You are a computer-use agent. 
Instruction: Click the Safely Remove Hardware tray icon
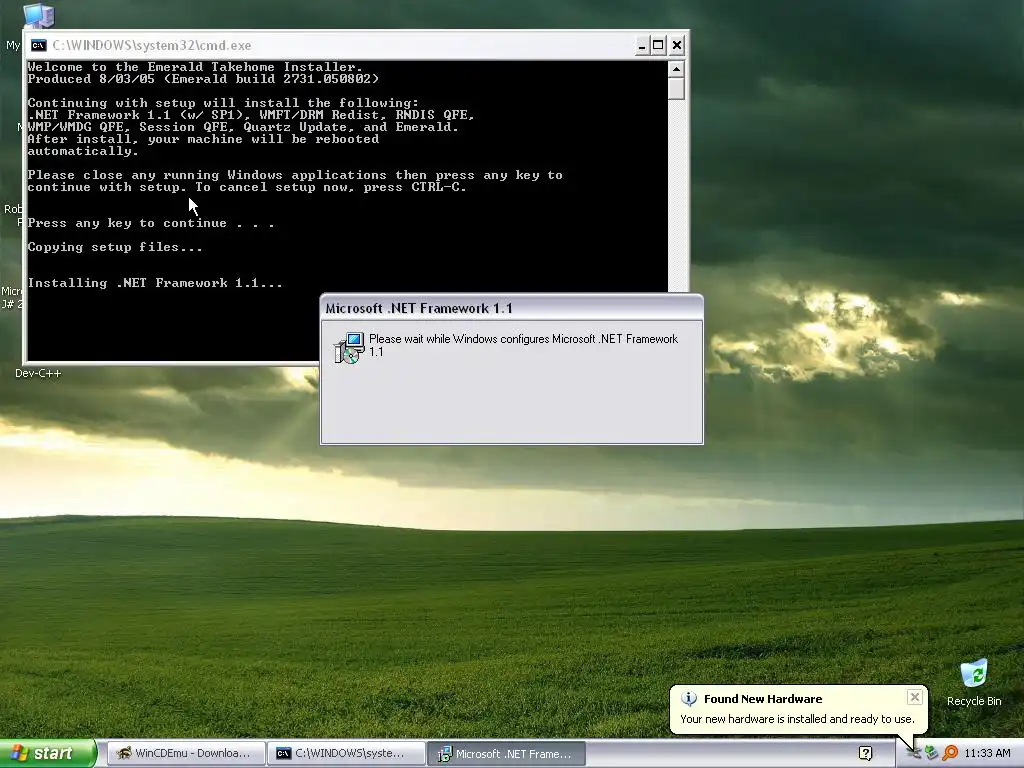(x=931, y=753)
